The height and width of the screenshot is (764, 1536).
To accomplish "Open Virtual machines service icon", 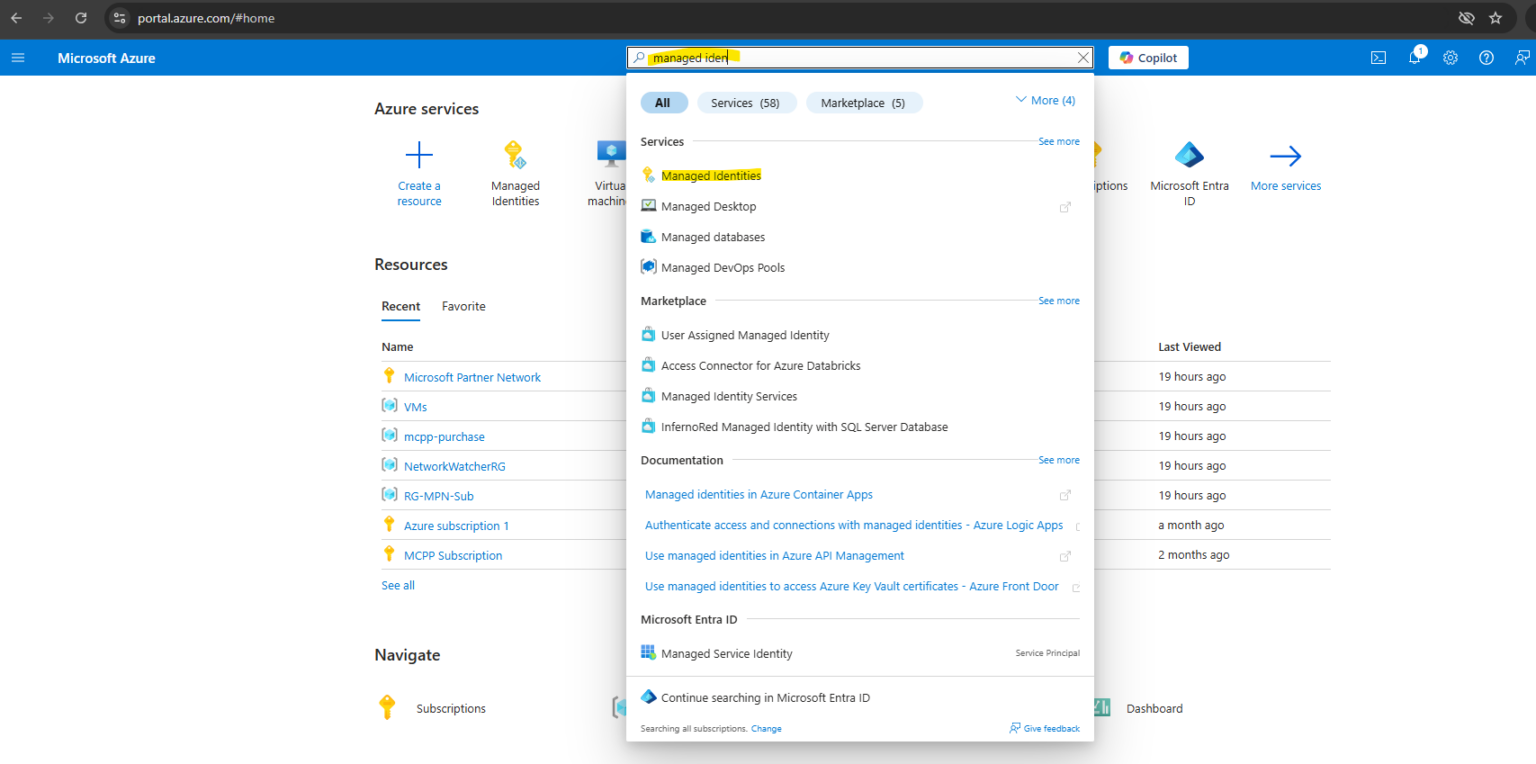I will [x=610, y=152].
